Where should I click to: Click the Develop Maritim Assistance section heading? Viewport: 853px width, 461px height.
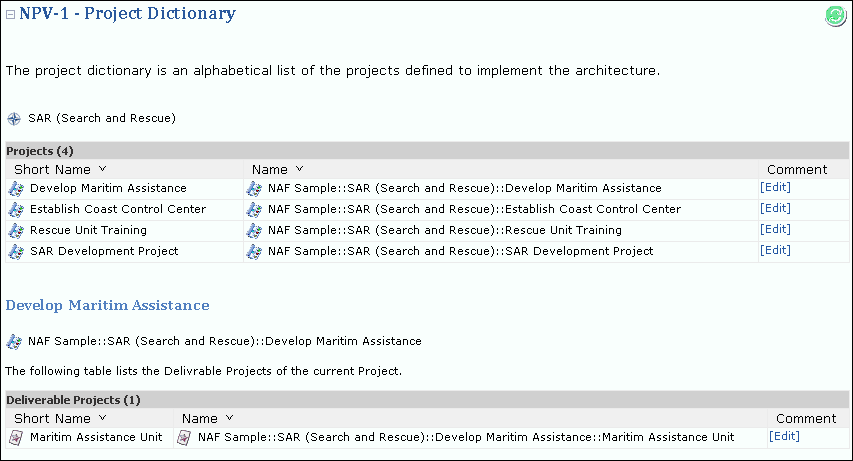108,305
